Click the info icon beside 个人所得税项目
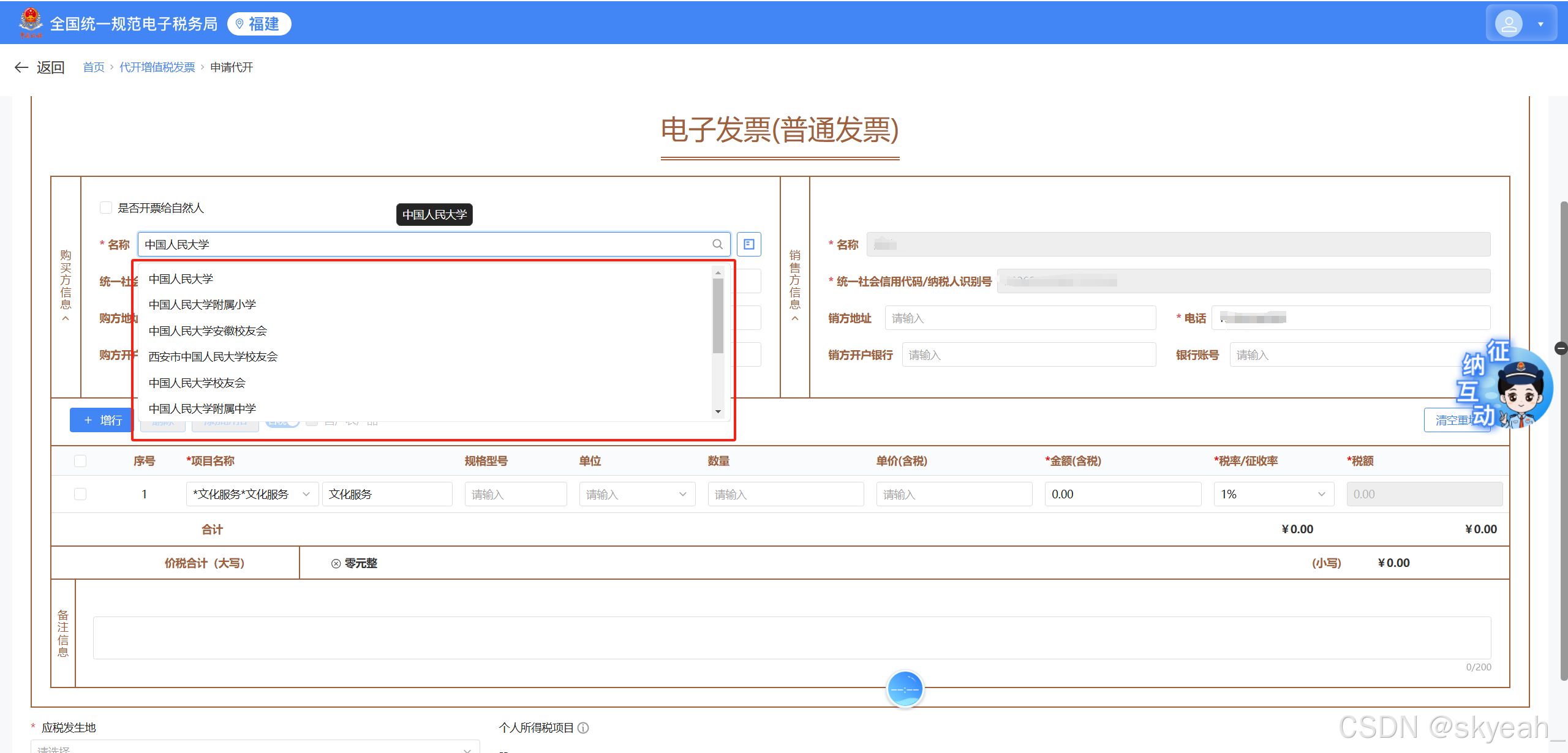Viewport: 1568px width, 753px height. [x=583, y=728]
